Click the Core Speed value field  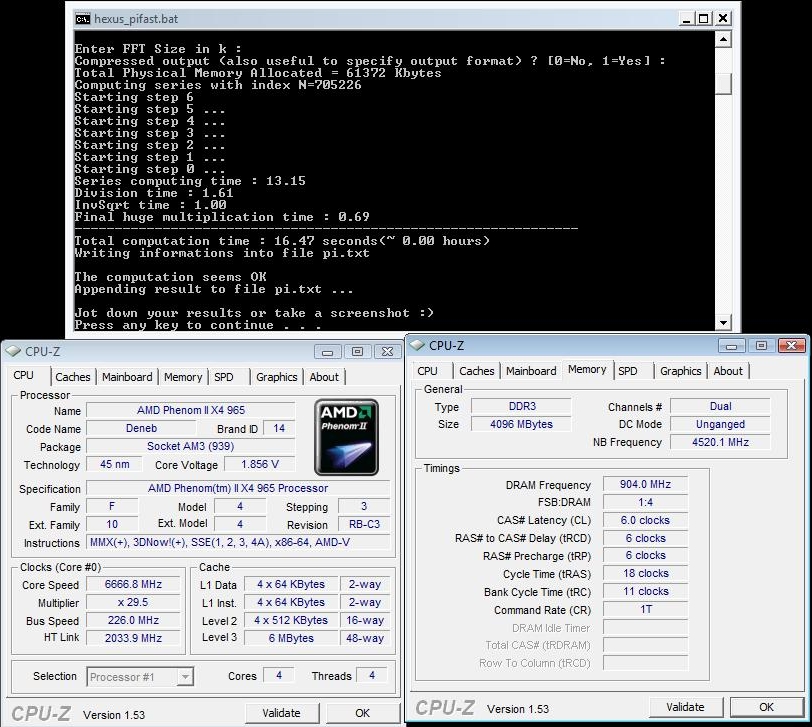(134, 585)
